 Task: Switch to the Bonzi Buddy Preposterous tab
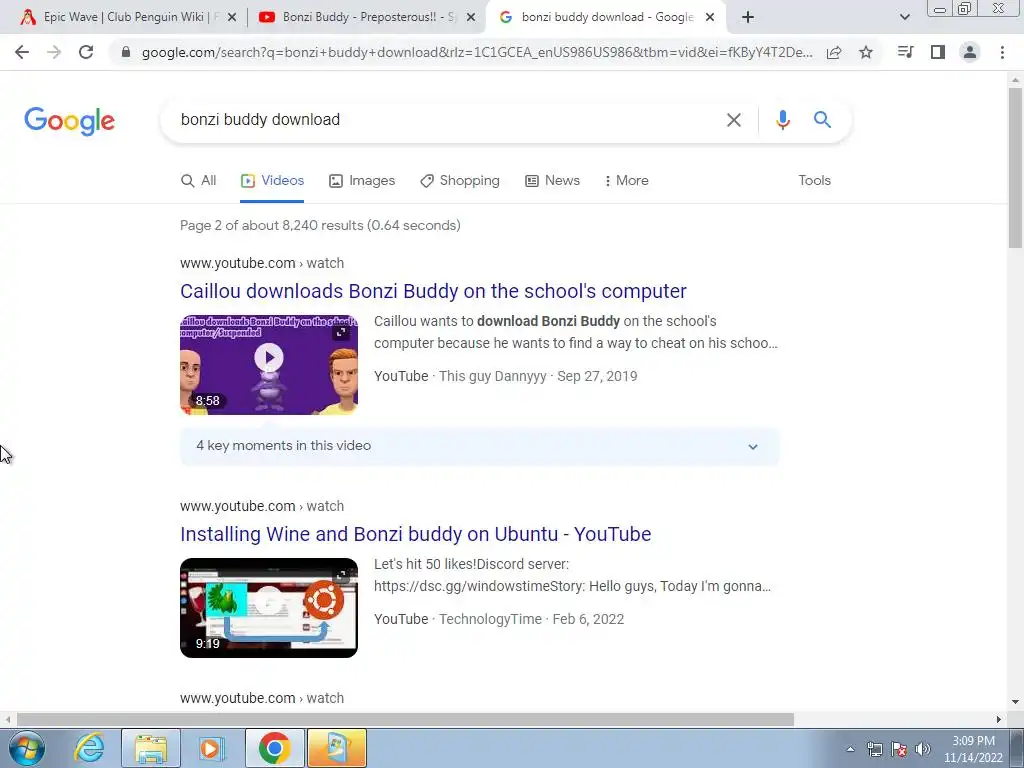click(366, 18)
